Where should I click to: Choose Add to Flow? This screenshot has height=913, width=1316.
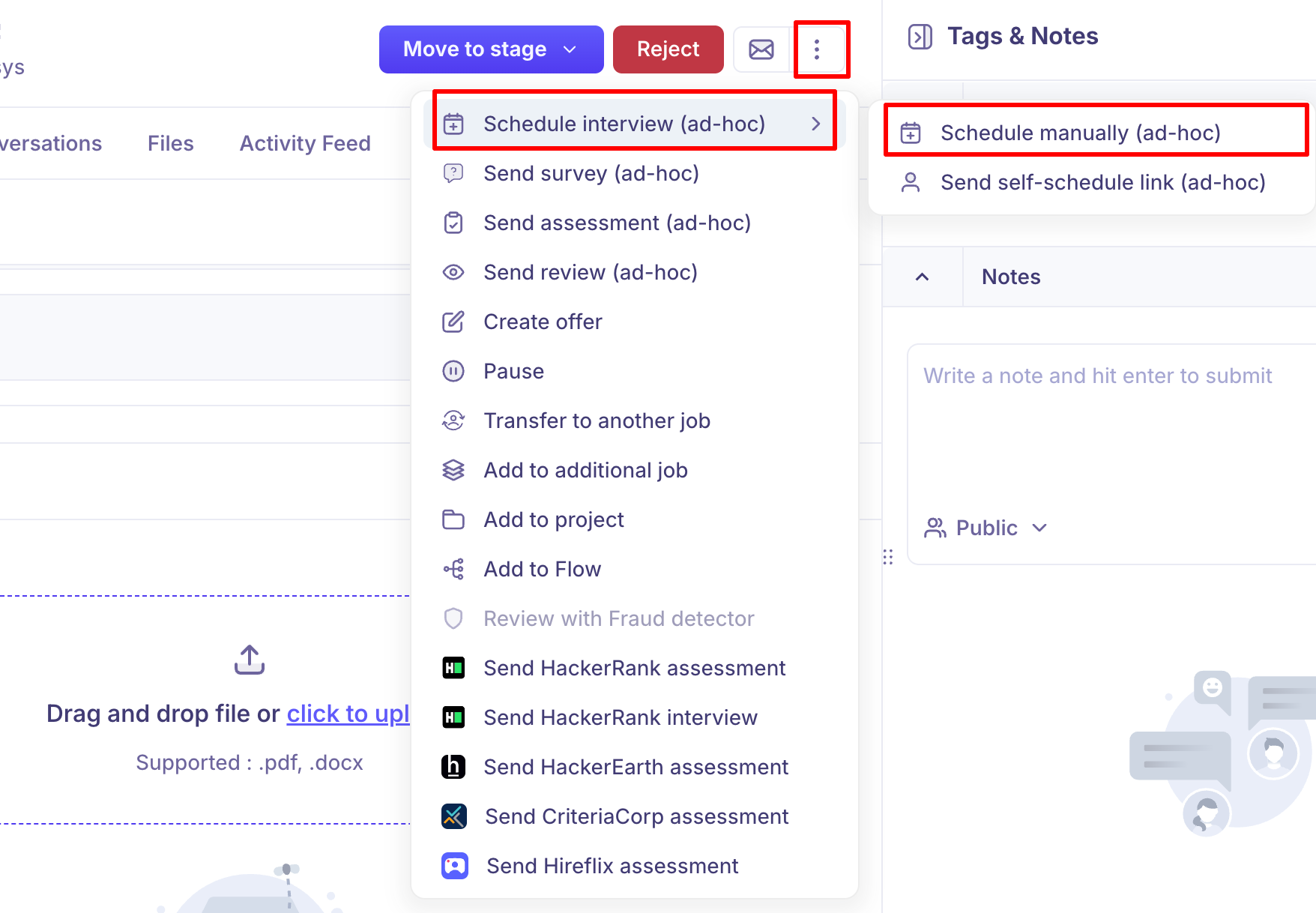(x=635, y=569)
